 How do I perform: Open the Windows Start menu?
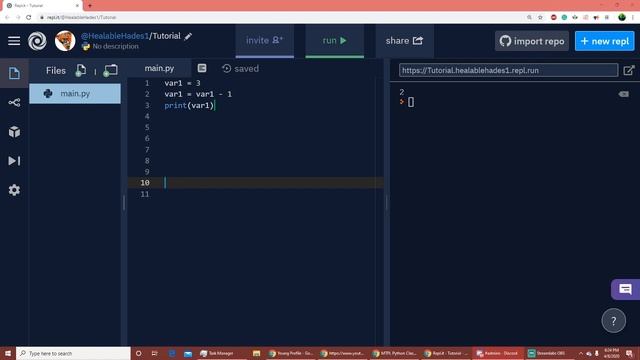pyautogui.click(x=8, y=353)
